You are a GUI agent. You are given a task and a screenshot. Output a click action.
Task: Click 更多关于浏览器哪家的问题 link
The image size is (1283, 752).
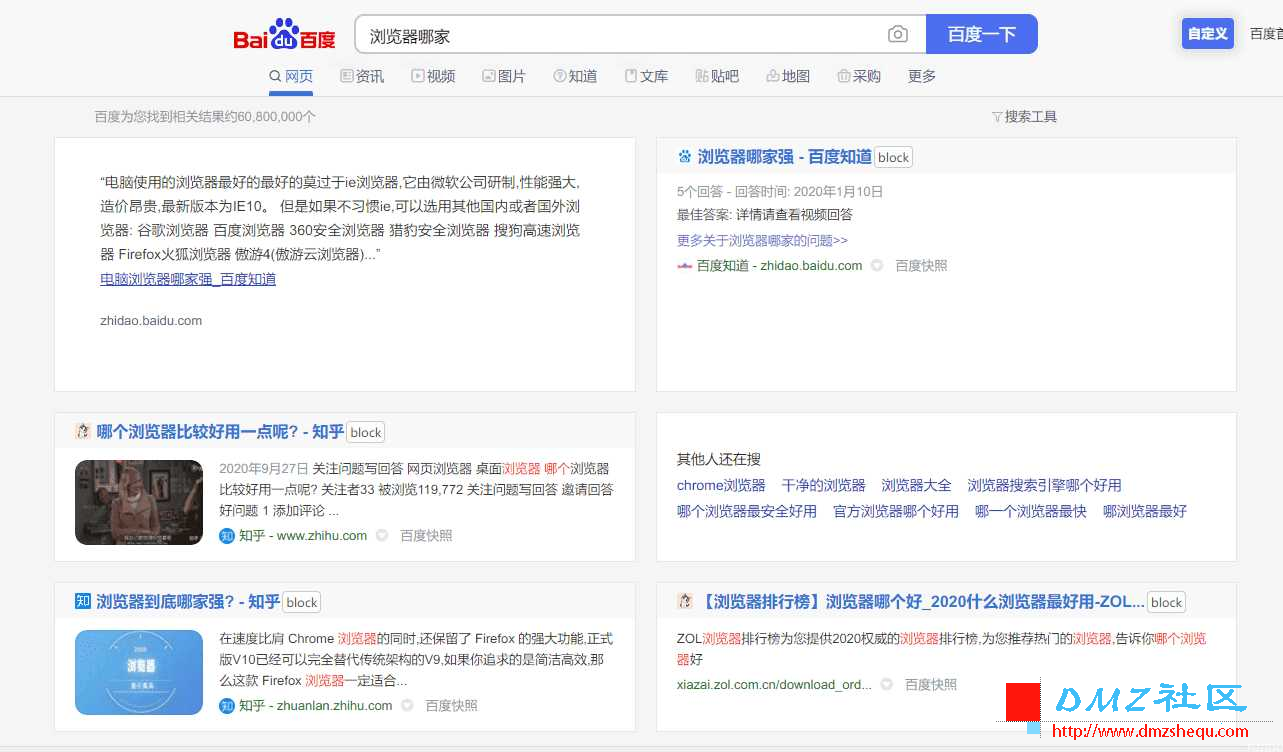[x=762, y=240]
